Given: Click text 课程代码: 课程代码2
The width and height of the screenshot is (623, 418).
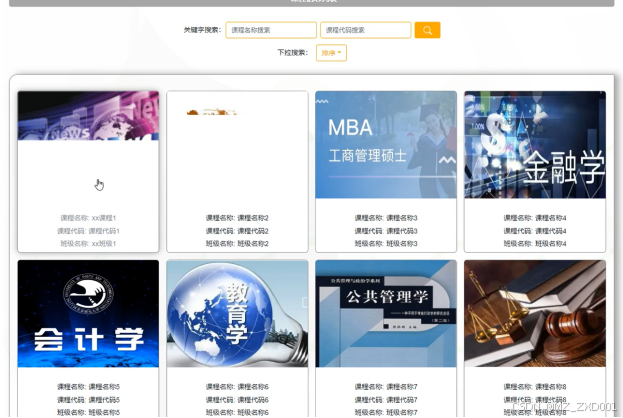Looking at the screenshot, I should [237, 231].
